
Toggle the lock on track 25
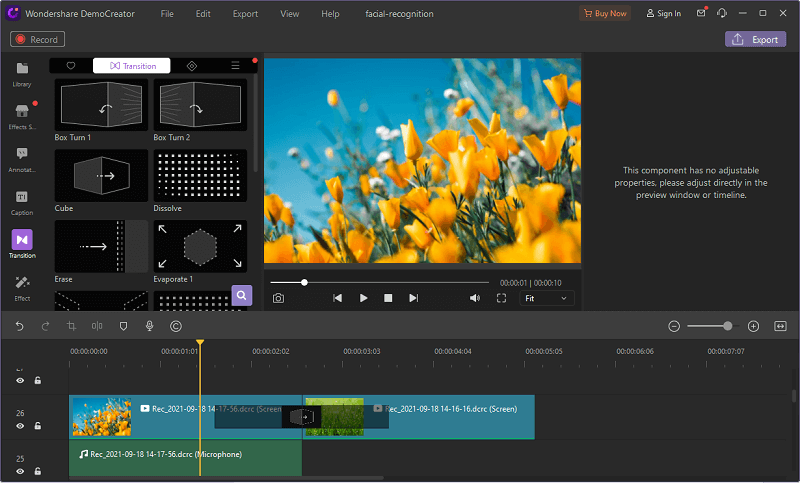click(x=37, y=471)
